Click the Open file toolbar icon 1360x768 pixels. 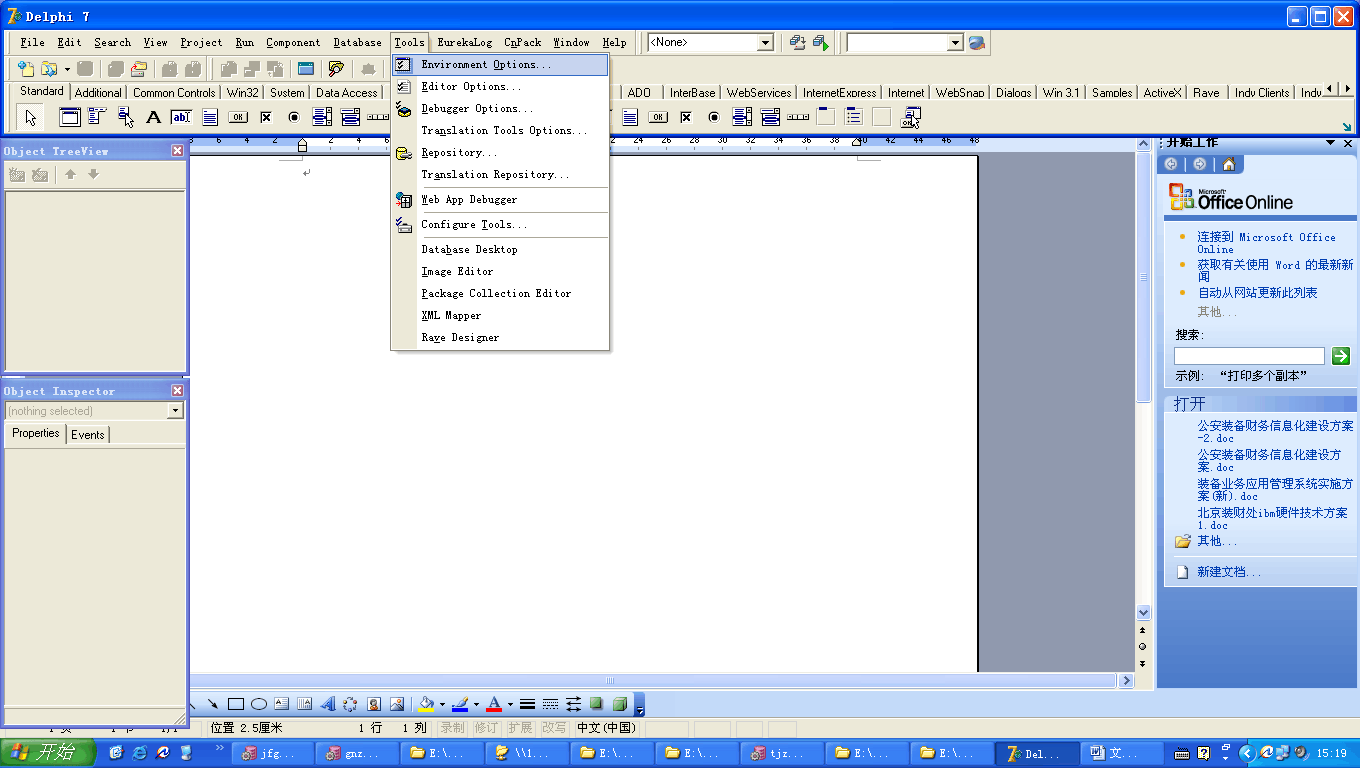pos(48,69)
